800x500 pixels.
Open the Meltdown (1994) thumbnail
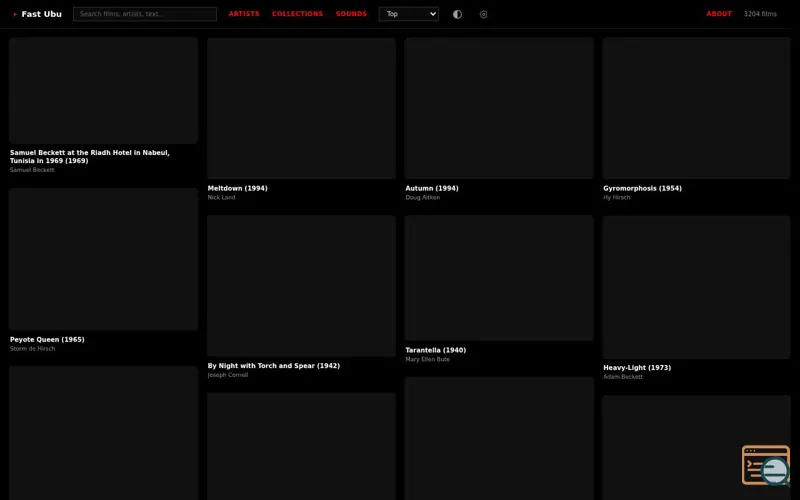[x=302, y=108]
